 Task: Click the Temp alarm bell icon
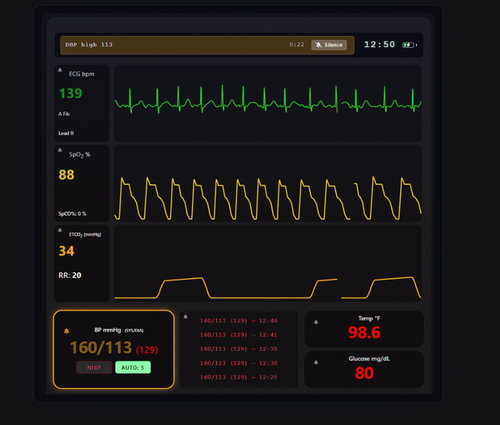coord(316,322)
